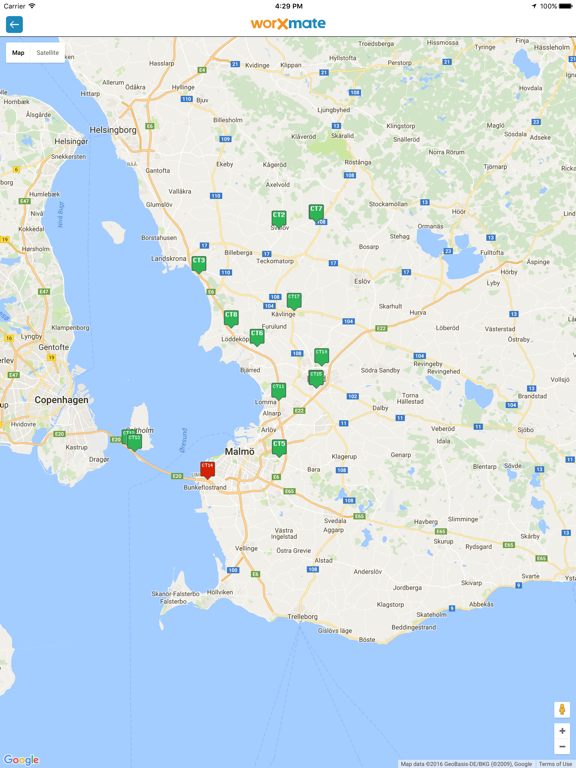Viewport: 576px width, 768px height.
Task: Open Terms of Use link
Action: coord(556,764)
